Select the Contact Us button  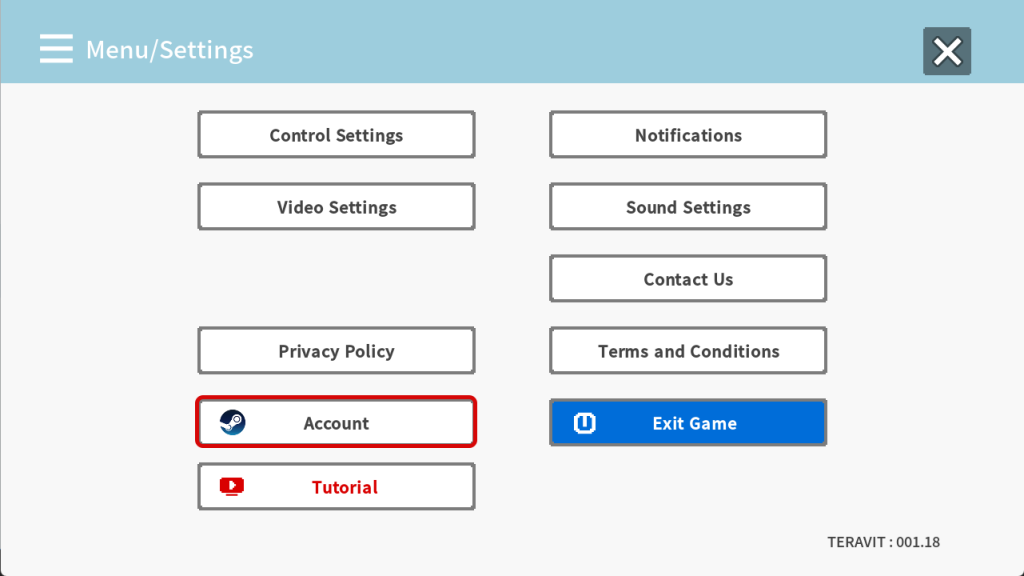coord(688,279)
